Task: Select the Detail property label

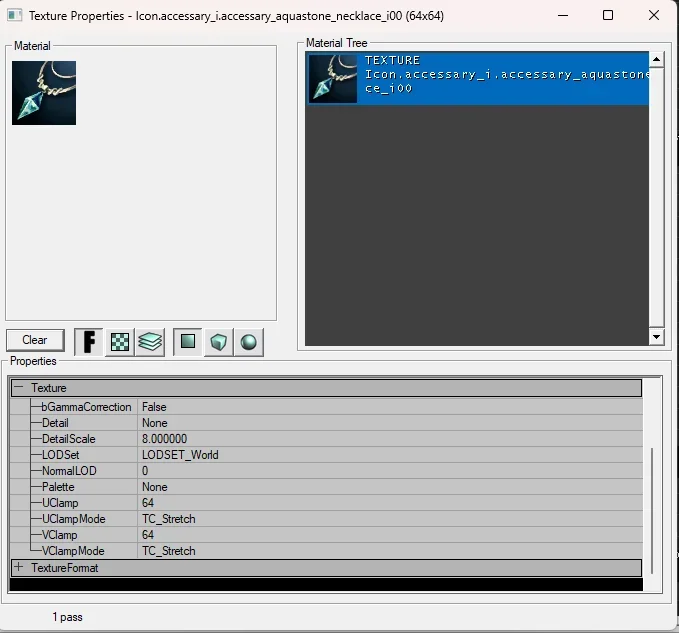Action: pyautogui.click(x=55, y=423)
